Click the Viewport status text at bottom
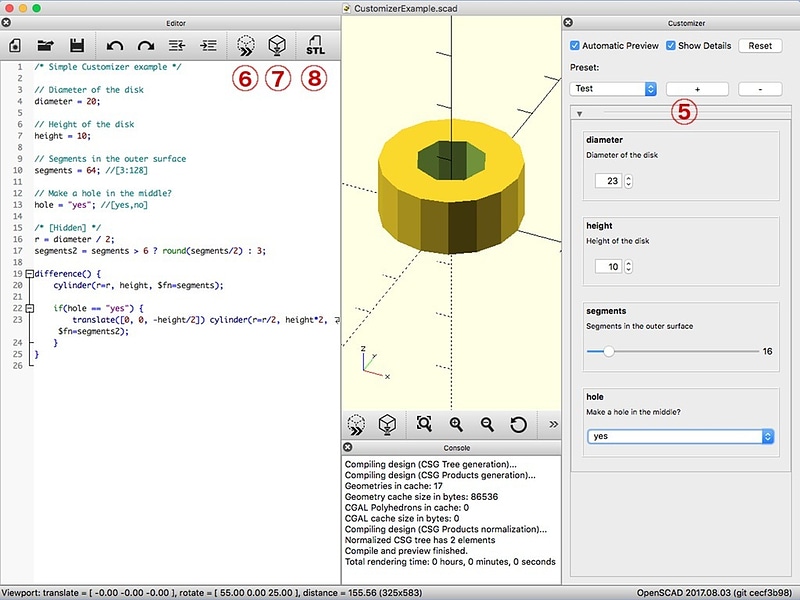 coord(212,593)
